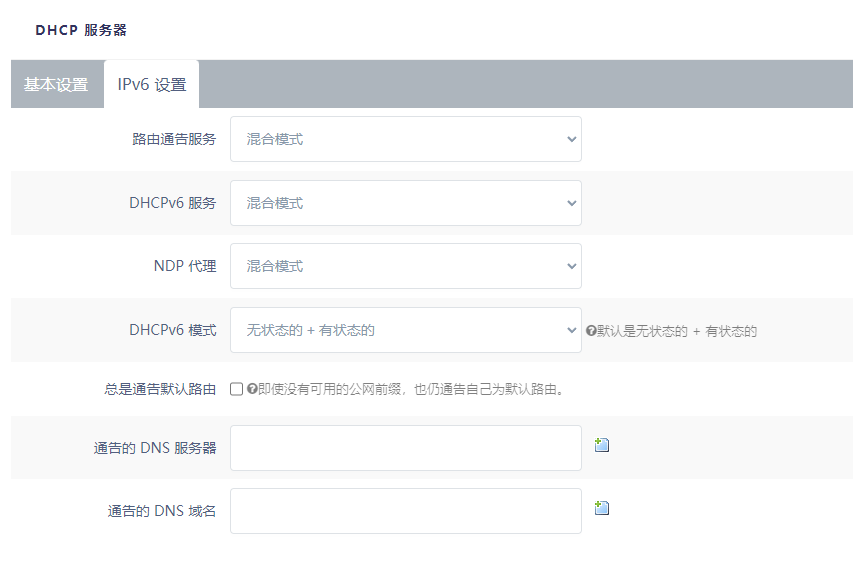This screenshot has width=853, height=564.
Task: Add another announced DNS server entry
Action: click(602, 445)
